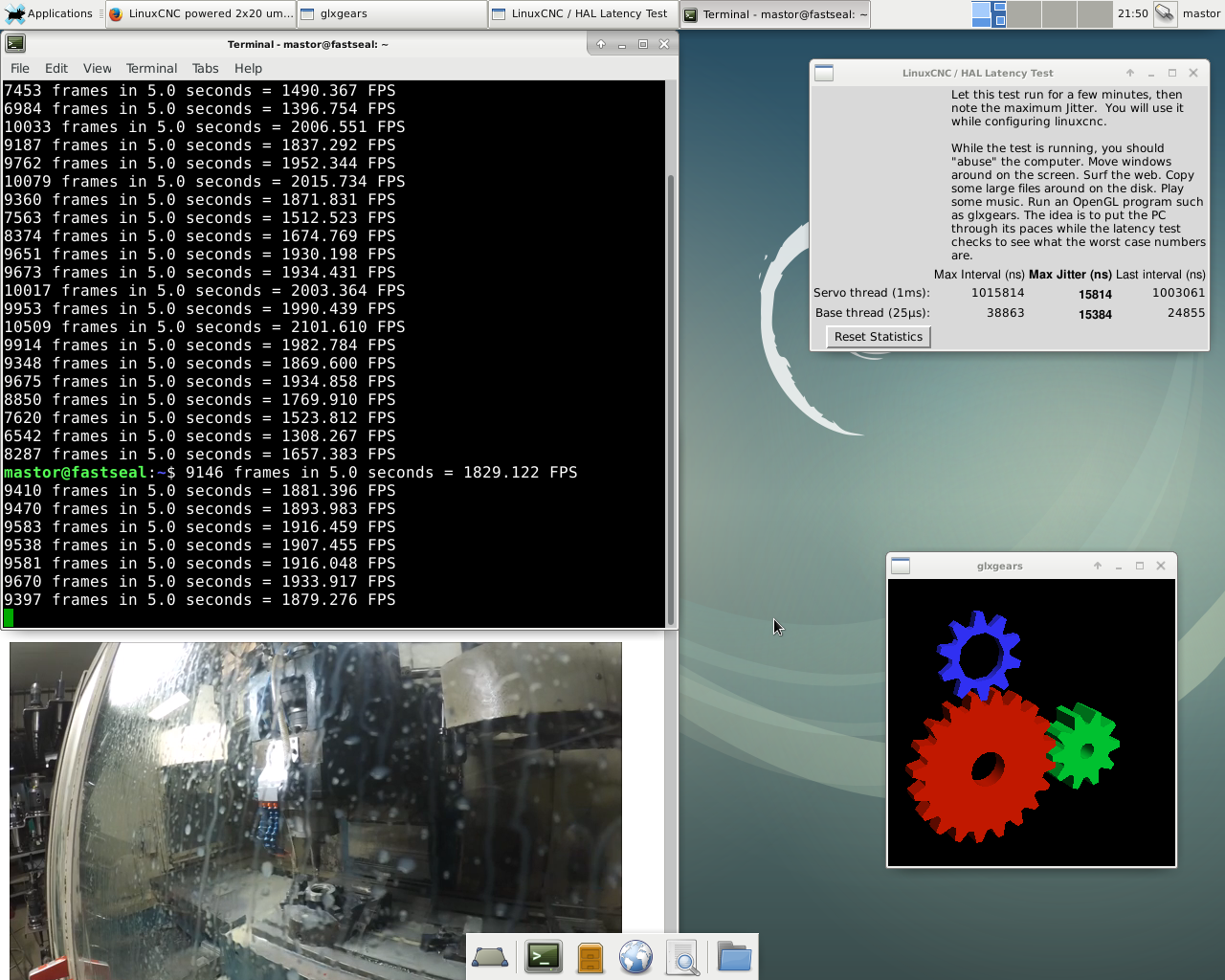Maximize the Terminal window
Image resolution: width=1225 pixels, height=980 pixels.
pos(643,44)
